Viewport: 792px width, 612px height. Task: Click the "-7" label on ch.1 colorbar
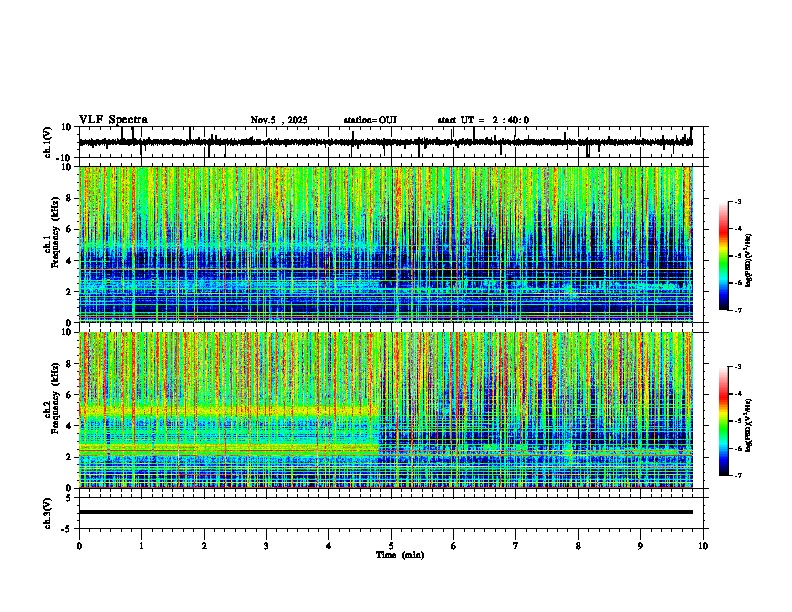click(x=737, y=310)
